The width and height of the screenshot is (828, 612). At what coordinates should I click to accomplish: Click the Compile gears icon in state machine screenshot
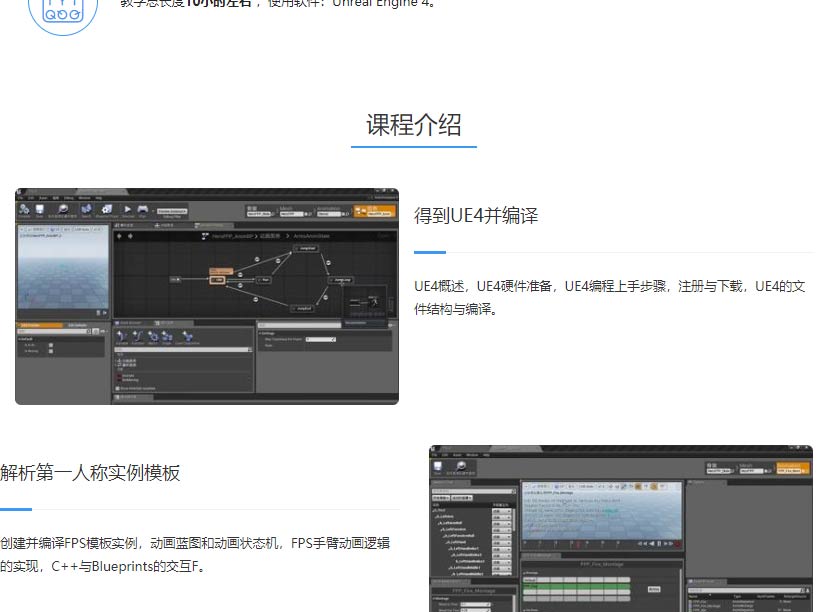pos(24,210)
